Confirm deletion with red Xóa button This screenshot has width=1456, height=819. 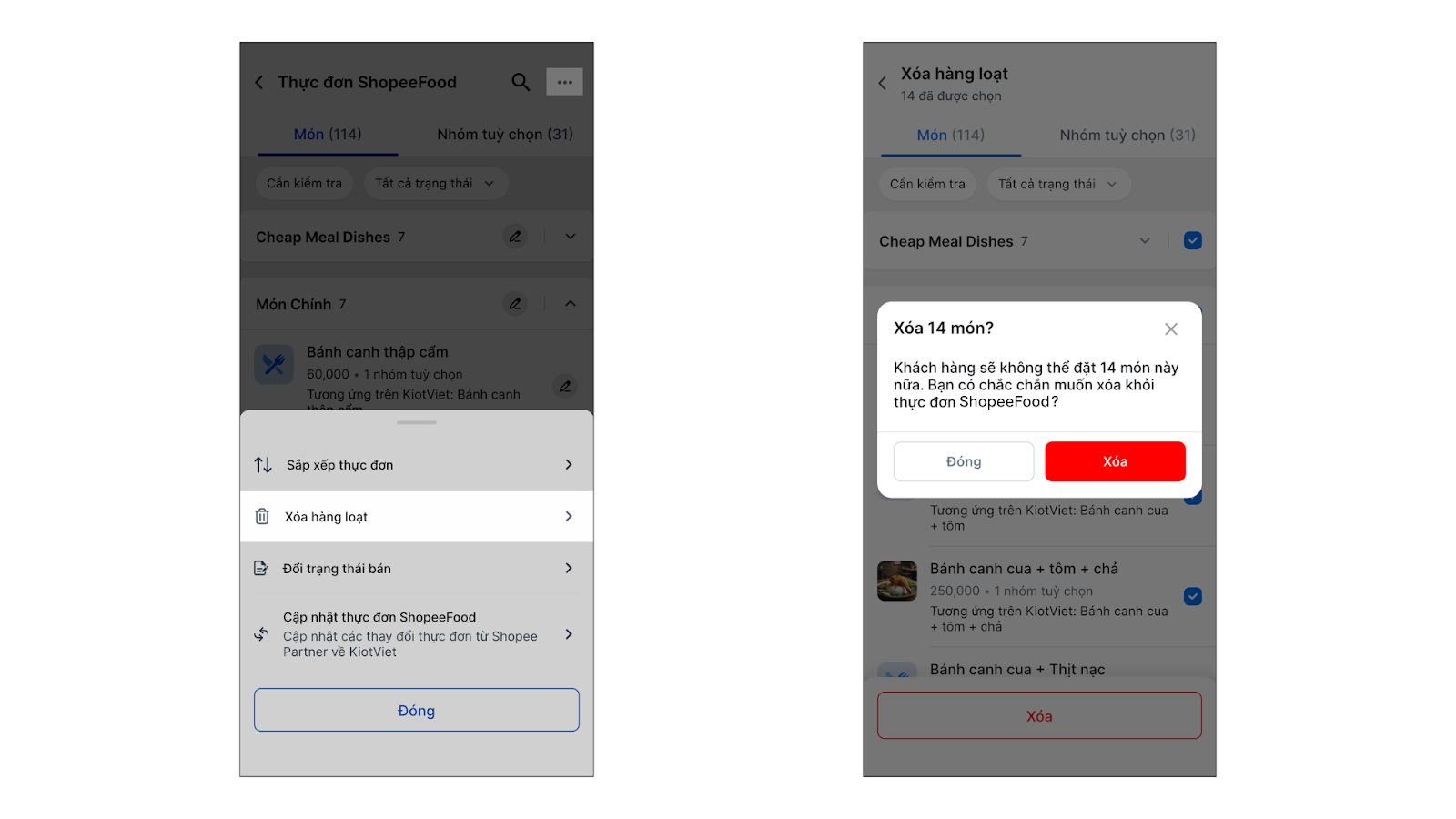pyautogui.click(x=1115, y=461)
